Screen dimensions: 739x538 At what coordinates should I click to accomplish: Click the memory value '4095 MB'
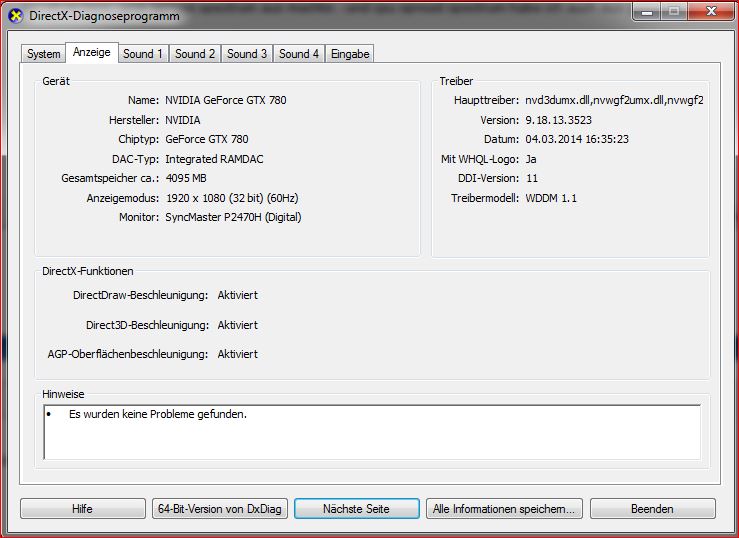(x=186, y=179)
